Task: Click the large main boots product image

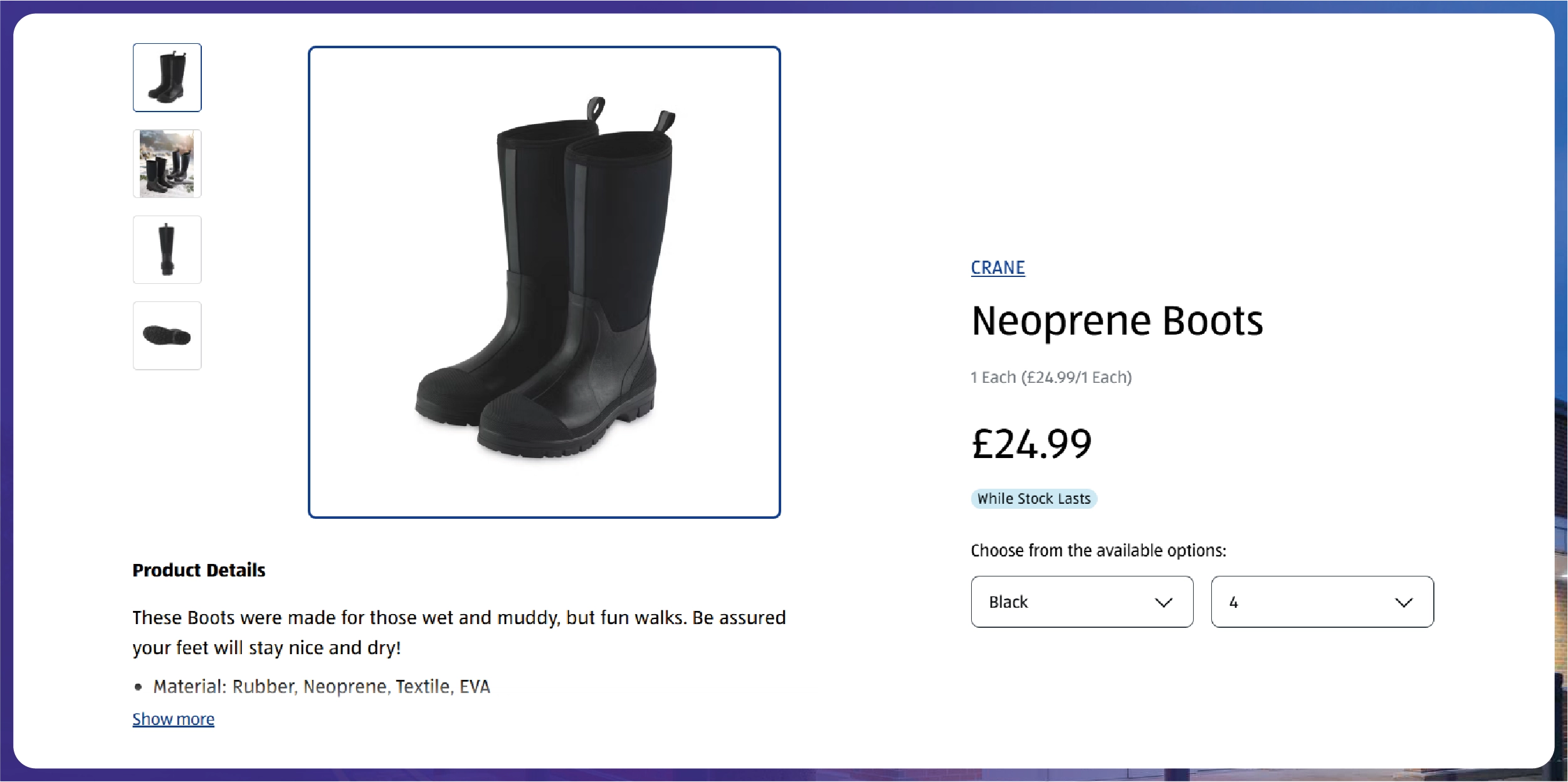Action: [x=544, y=282]
